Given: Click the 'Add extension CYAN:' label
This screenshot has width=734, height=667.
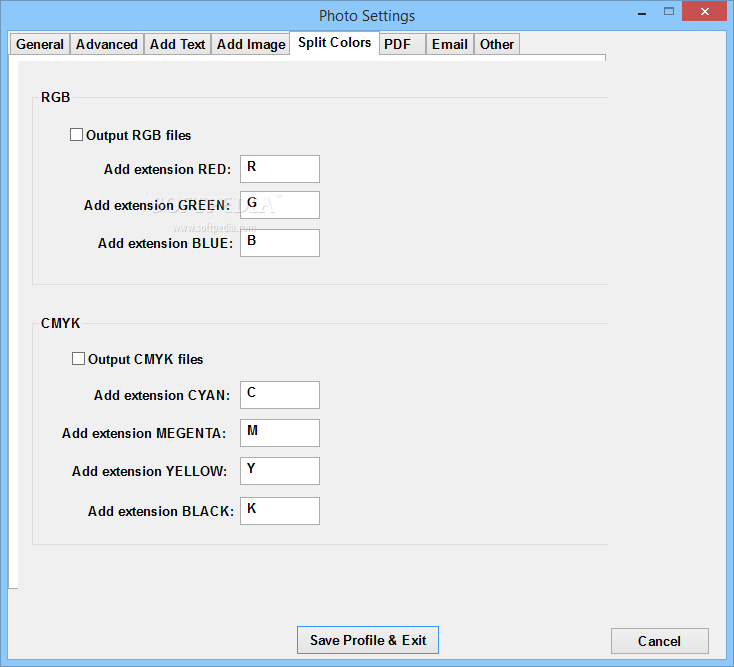Looking at the screenshot, I should (x=162, y=396).
